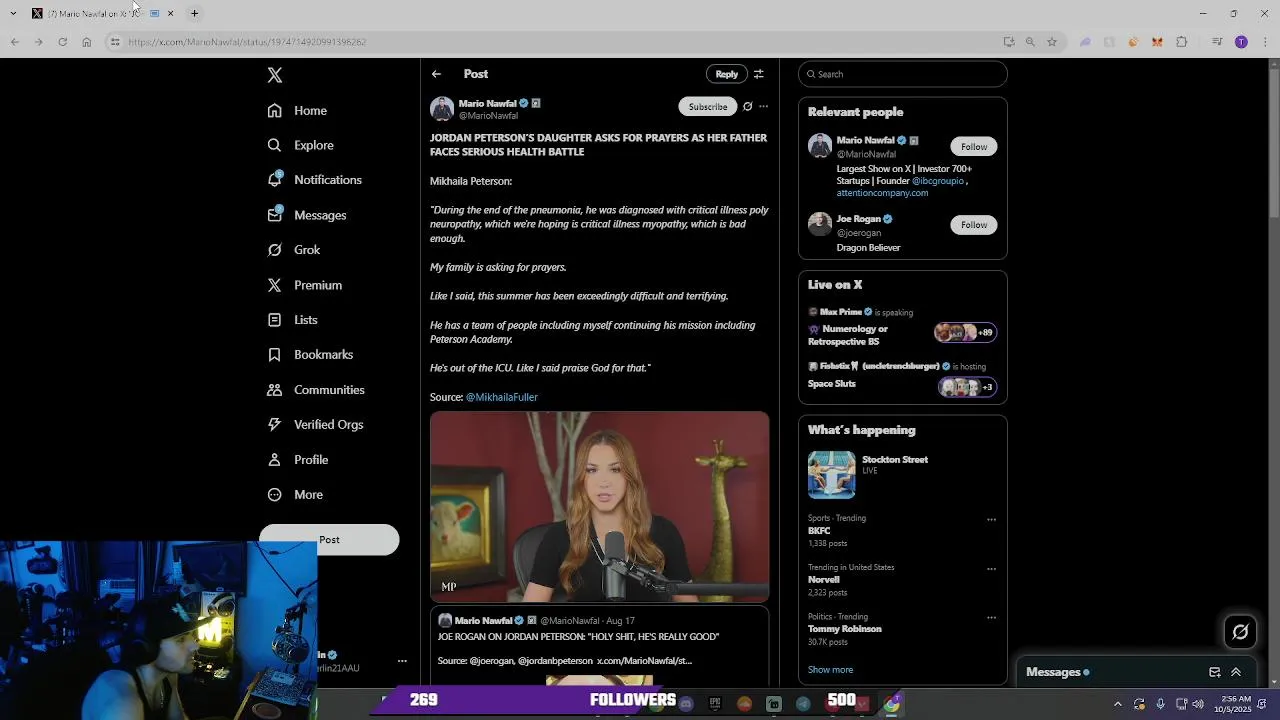Viewport: 1280px width, 720px height.
Task: Click the Verified Orgs lightning icon
Action: coord(274,425)
